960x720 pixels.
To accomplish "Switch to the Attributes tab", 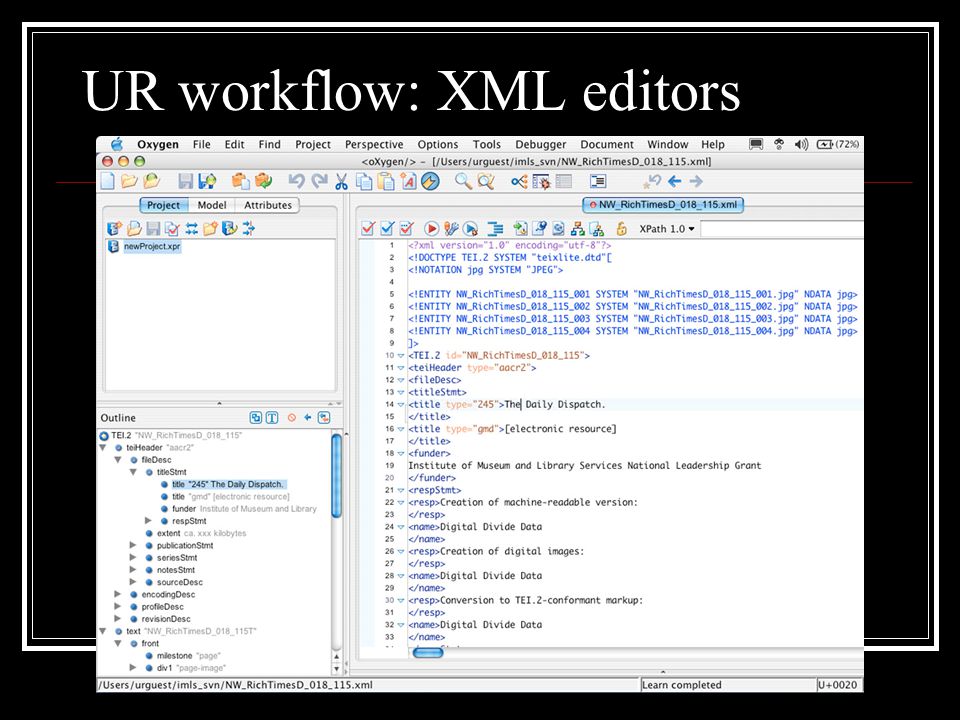I will click(268, 205).
